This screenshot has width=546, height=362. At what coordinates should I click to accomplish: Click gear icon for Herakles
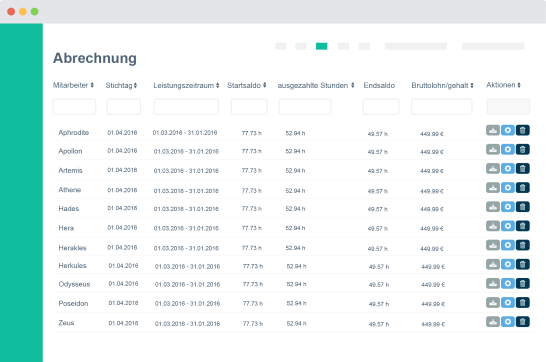(508, 245)
